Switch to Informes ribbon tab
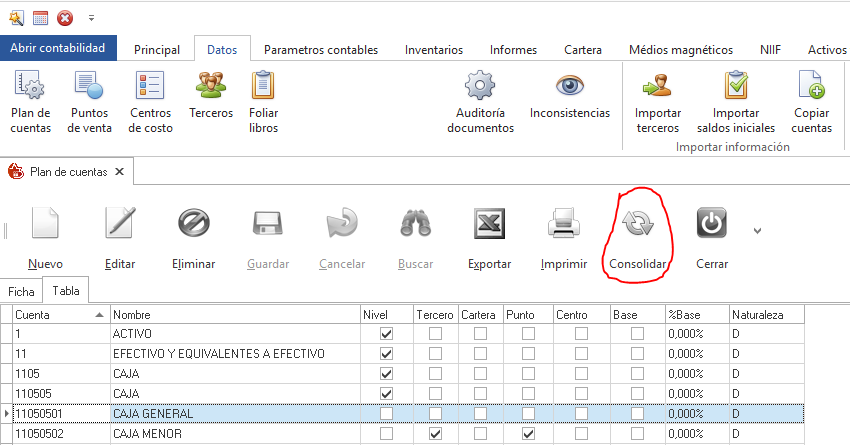The height and width of the screenshot is (445, 850). (513, 49)
